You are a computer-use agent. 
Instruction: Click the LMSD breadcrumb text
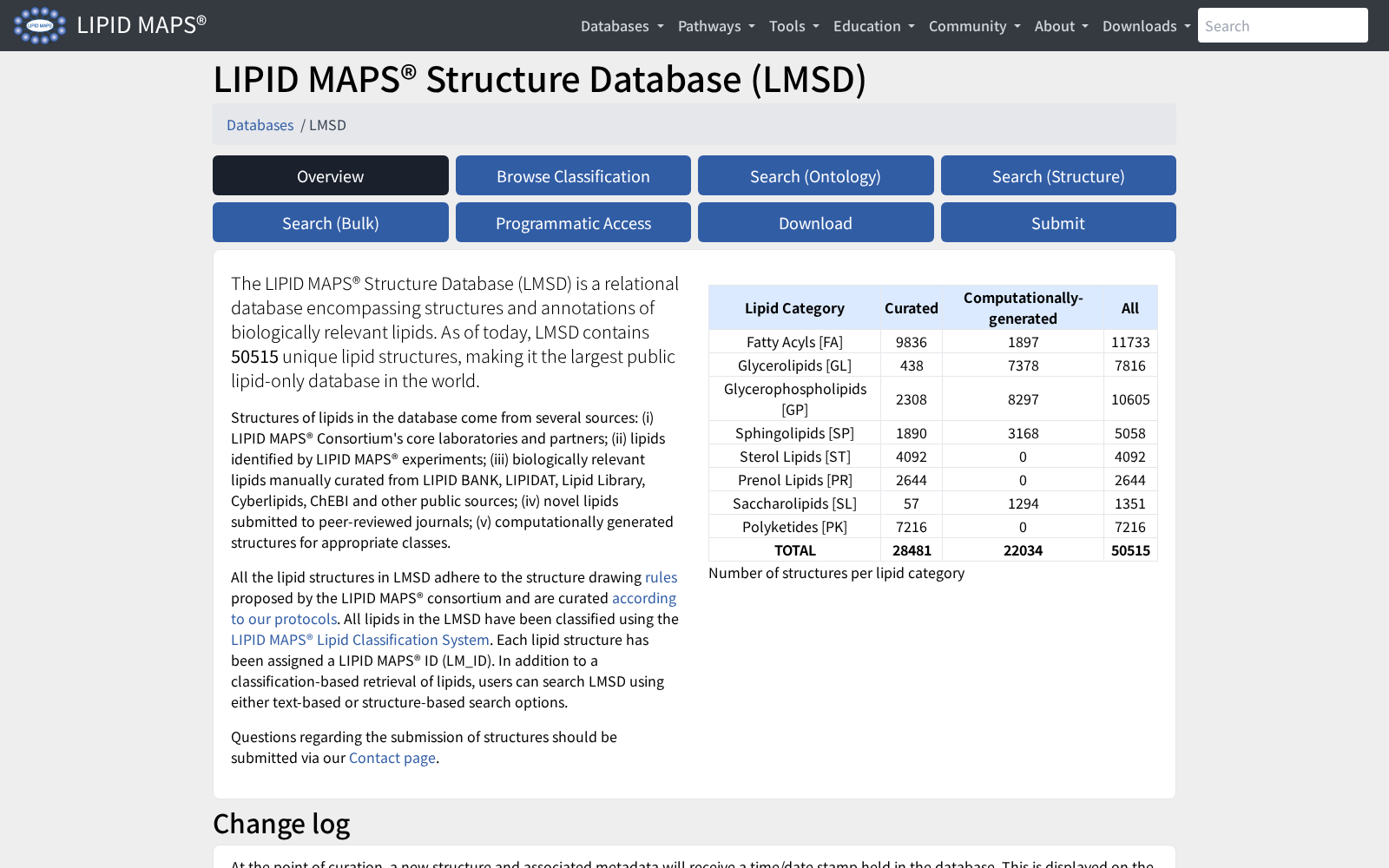click(327, 125)
